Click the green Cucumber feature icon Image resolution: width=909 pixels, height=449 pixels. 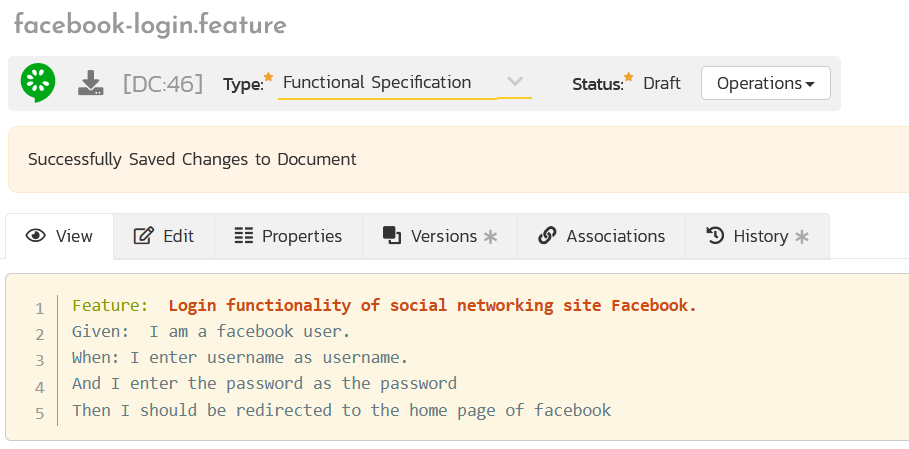38,82
